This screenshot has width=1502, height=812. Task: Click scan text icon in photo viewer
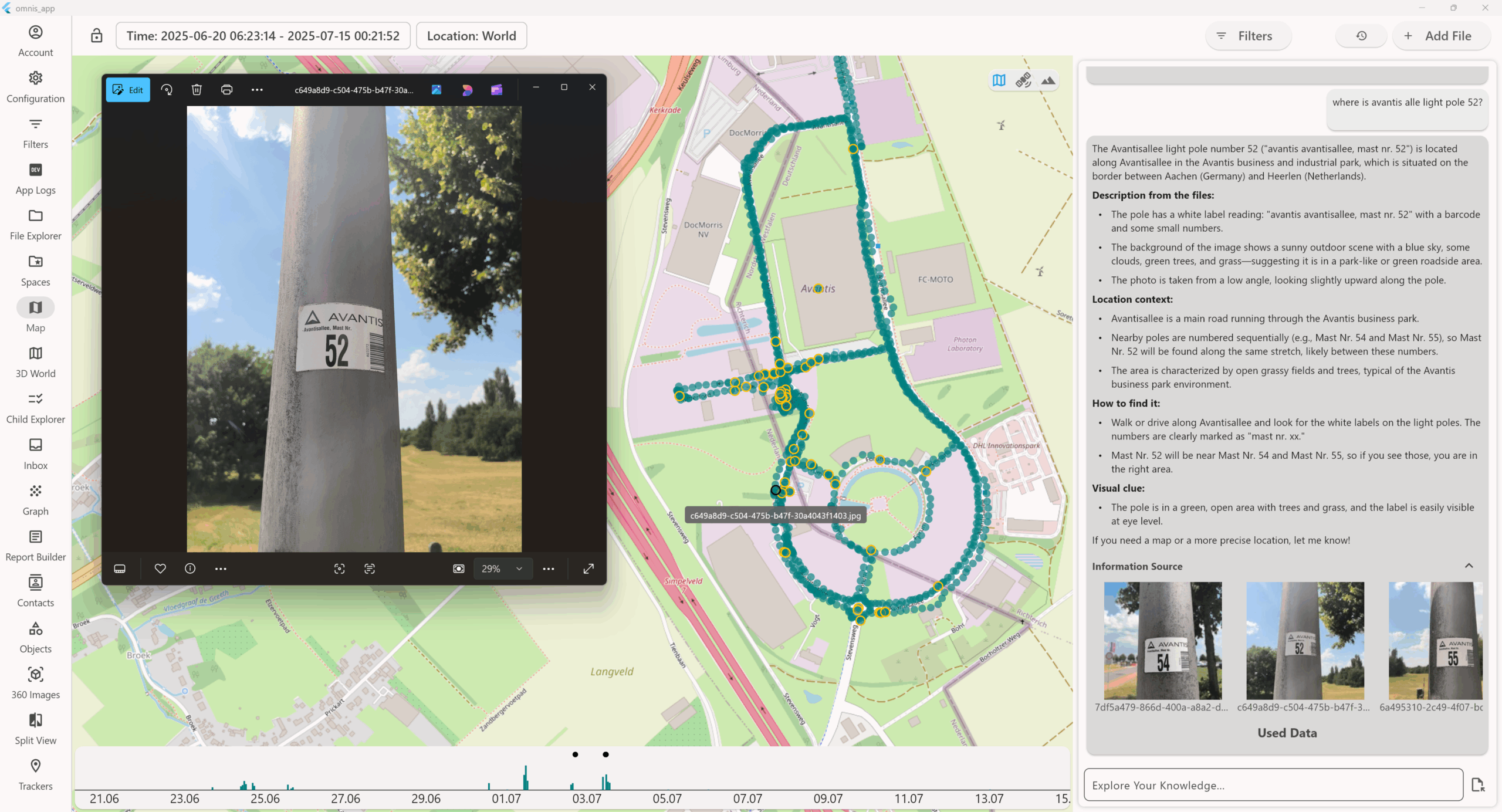click(370, 569)
